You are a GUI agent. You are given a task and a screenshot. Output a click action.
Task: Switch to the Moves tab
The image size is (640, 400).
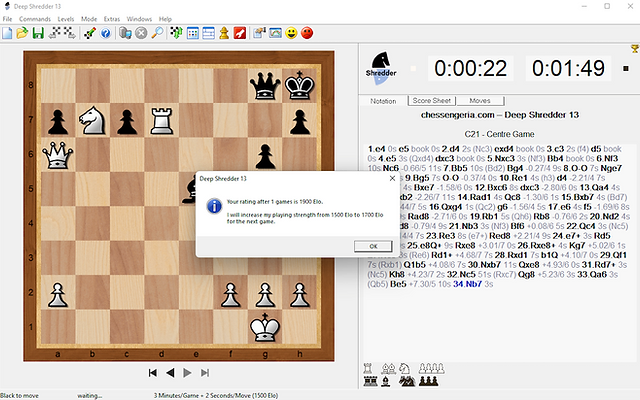480,100
